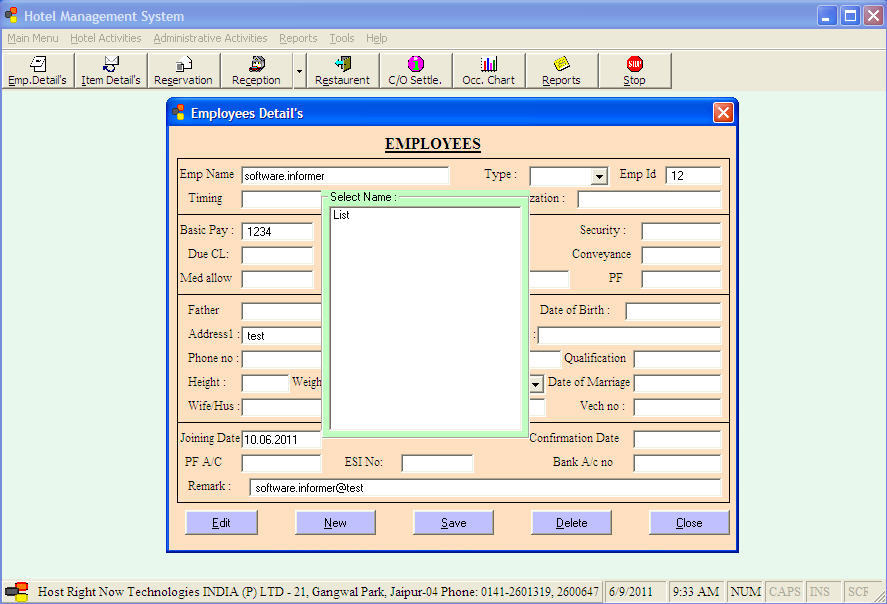Expand the dropdown arrow beside Reception
This screenshot has height=604, width=887.
(299, 71)
